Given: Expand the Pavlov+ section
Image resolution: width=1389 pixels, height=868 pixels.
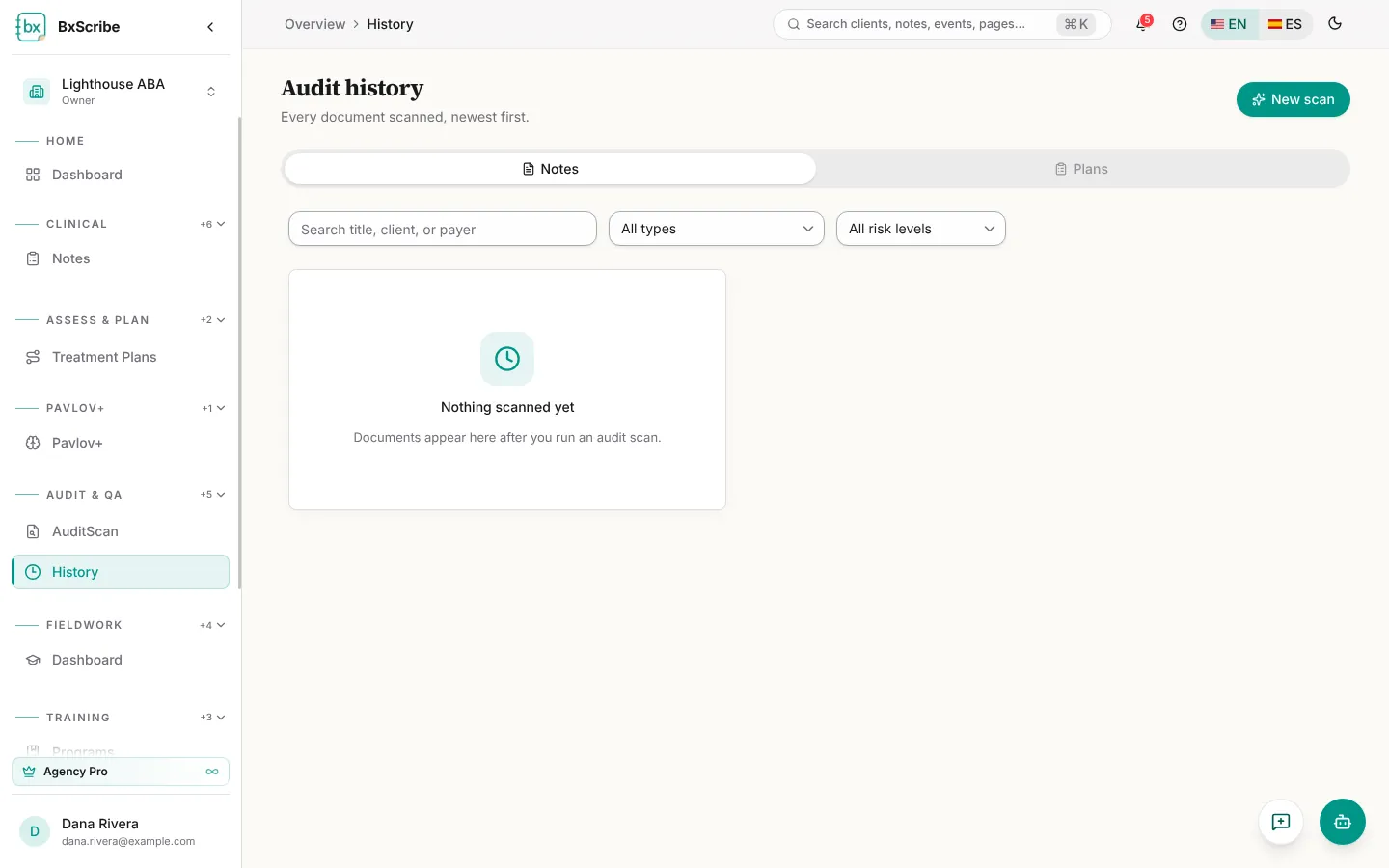Looking at the screenshot, I should click(214, 408).
